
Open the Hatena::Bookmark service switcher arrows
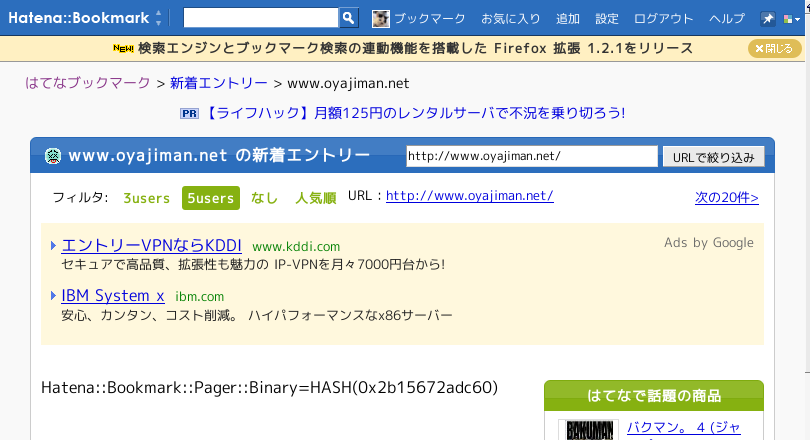pos(159,18)
